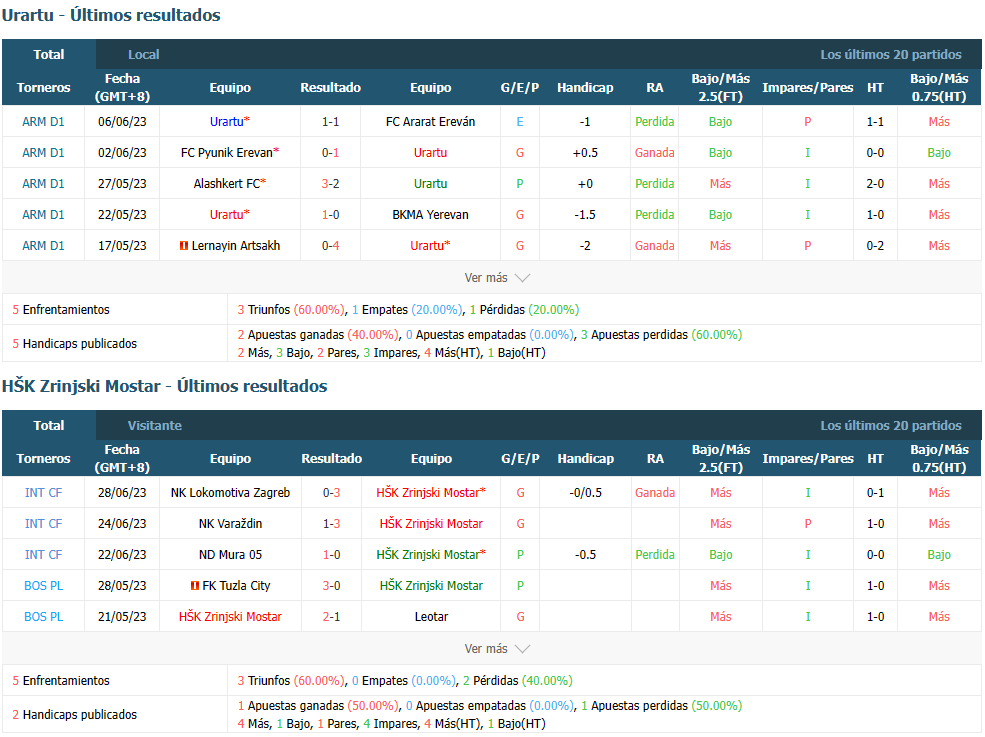The image size is (985, 737).
Task: Click HŠK Zrinjski Mostar home team on 21/05/23
Action: click(x=231, y=616)
